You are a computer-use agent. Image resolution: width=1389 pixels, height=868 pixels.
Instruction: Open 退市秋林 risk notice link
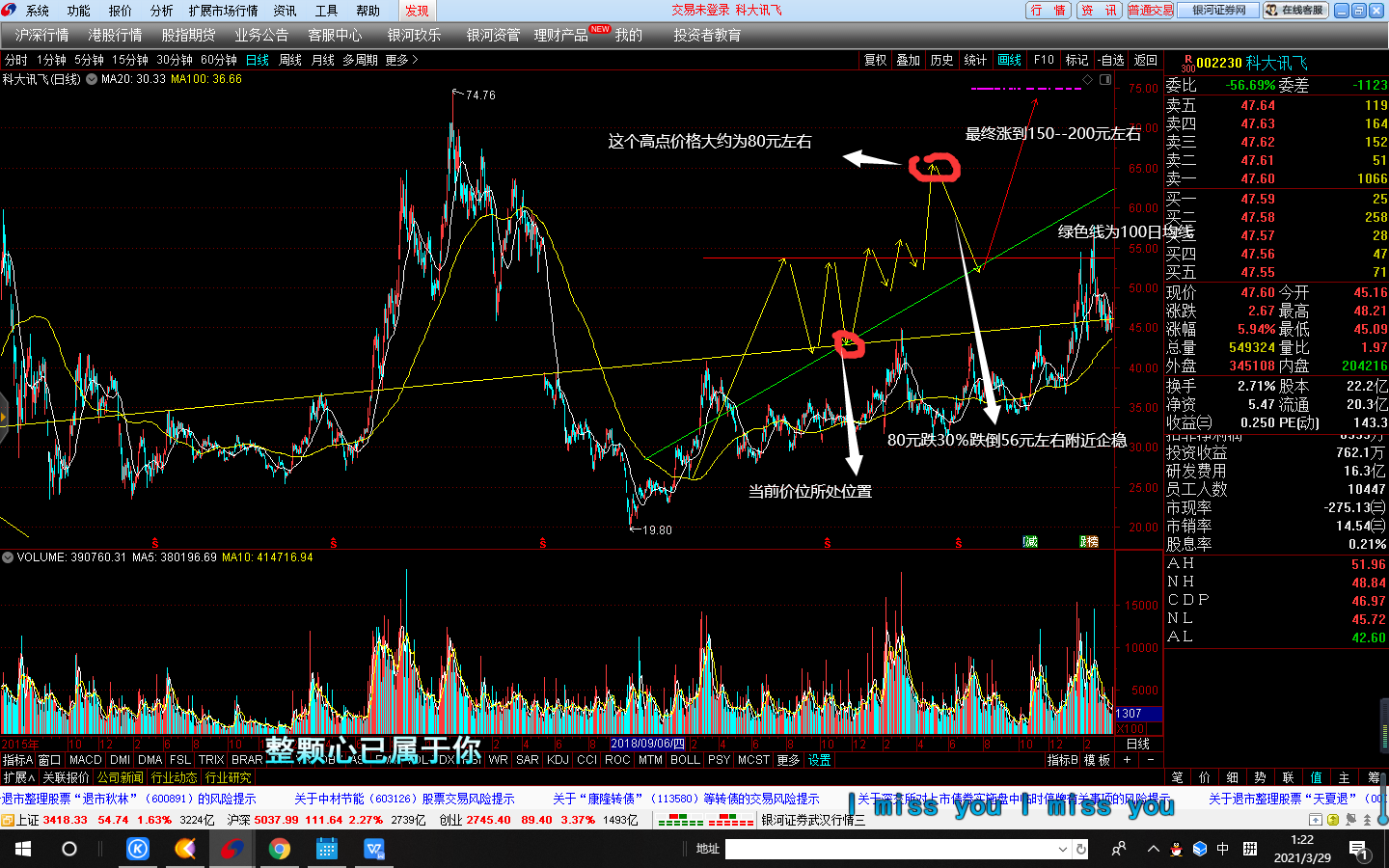128,799
